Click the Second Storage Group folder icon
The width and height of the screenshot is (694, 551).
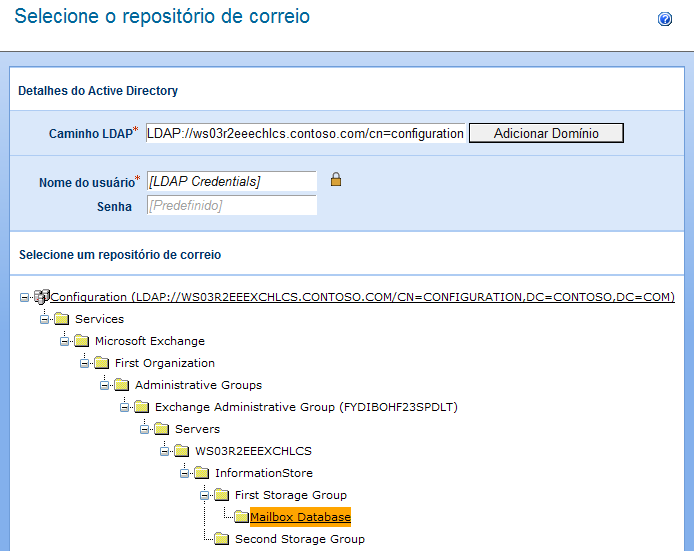221,539
